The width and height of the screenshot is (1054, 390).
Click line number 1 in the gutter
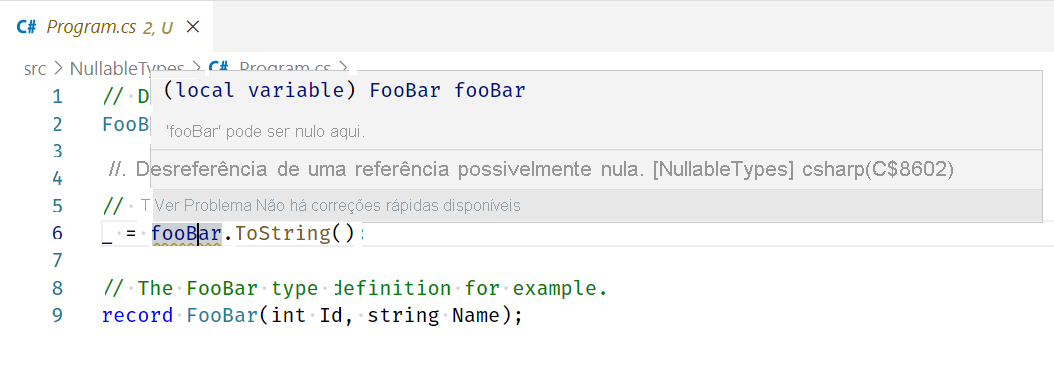(57, 97)
